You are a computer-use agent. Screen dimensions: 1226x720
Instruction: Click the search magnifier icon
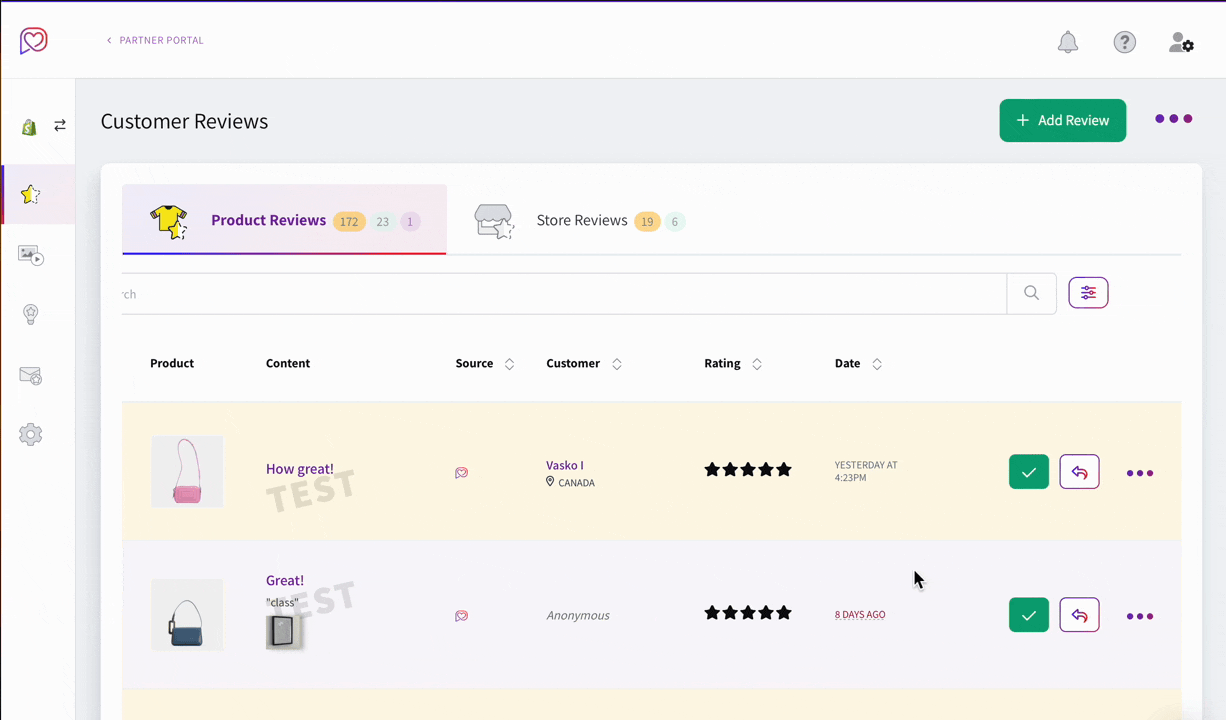point(1031,293)
